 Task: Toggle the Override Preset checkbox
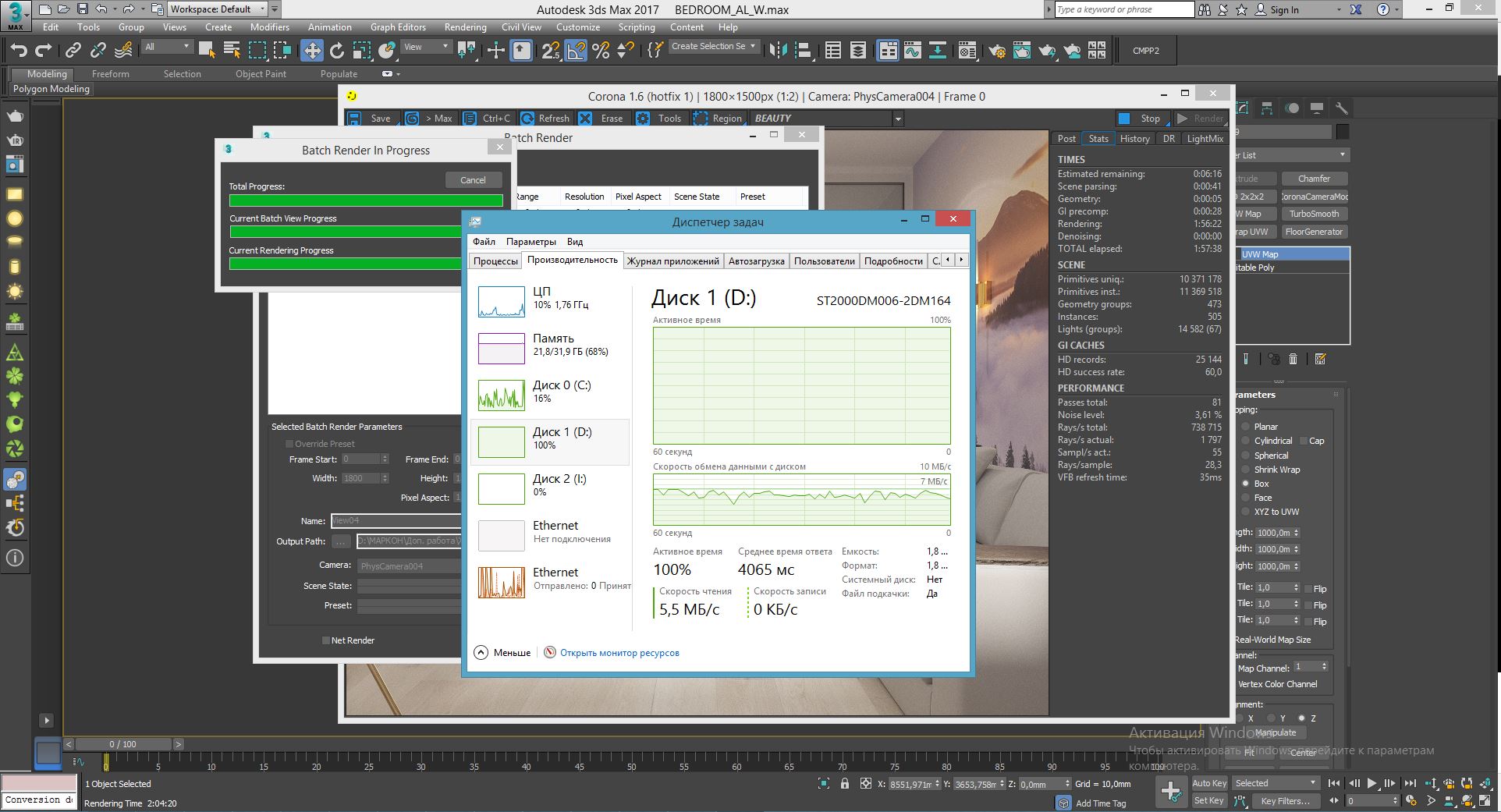click(x=289, y=444)
